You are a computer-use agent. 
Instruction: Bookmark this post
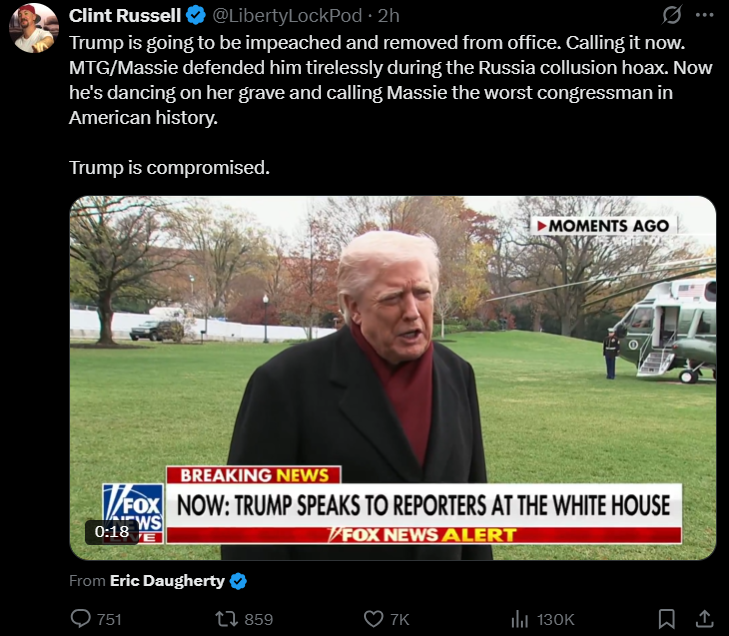pos(667,619)
